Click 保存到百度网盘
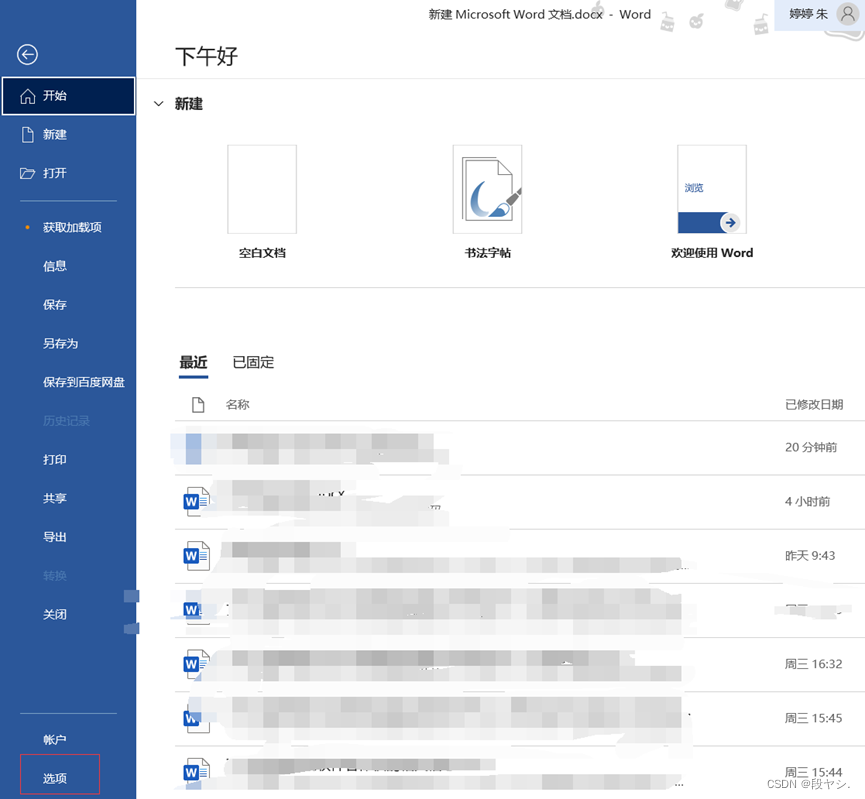Screen dimensions: 865x799 point(84,382)
